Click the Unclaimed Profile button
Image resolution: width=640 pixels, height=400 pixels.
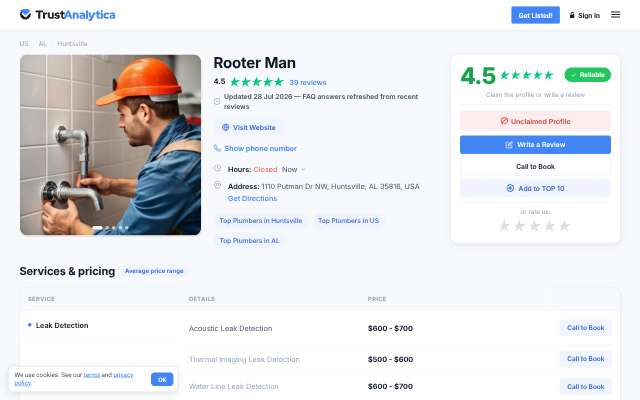[535, 121]
